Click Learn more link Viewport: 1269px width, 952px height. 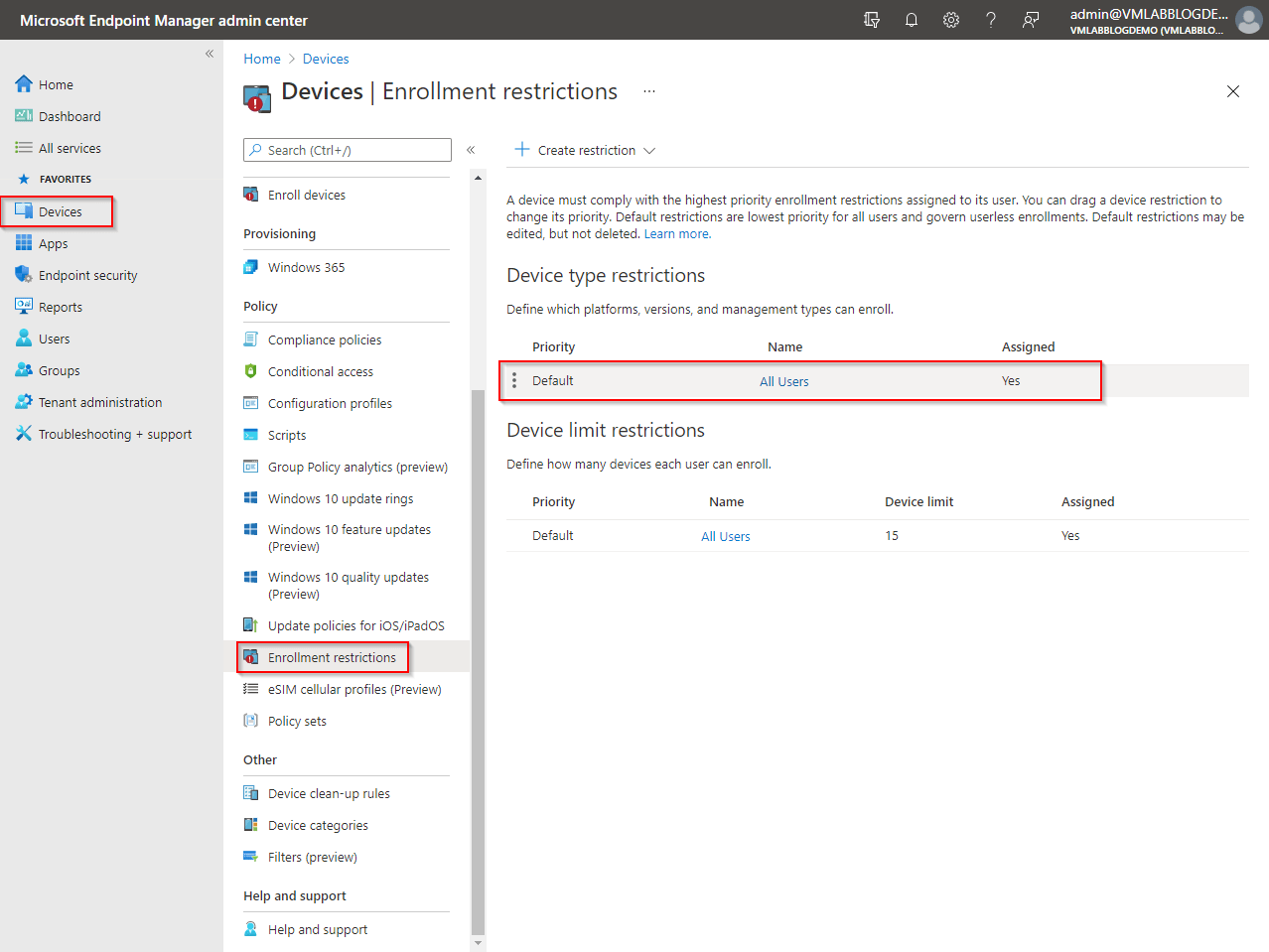[677, 234]
